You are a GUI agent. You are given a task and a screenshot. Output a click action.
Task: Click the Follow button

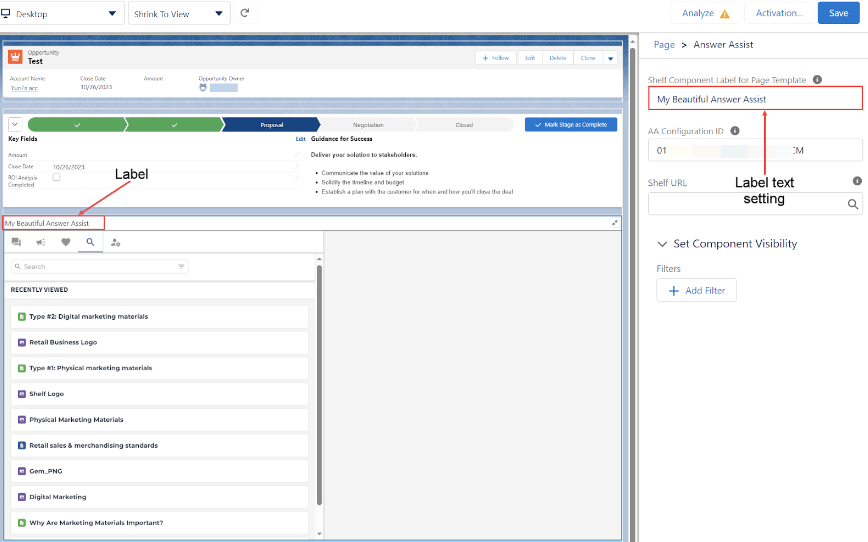click(x=495, y=58)
